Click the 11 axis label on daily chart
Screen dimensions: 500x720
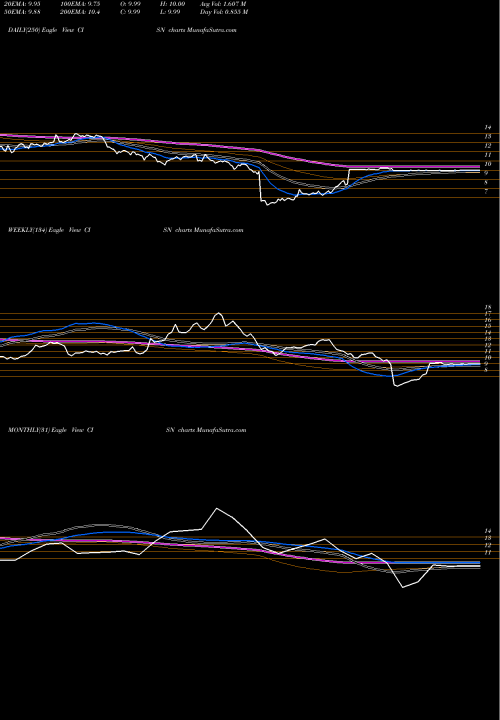488,155
